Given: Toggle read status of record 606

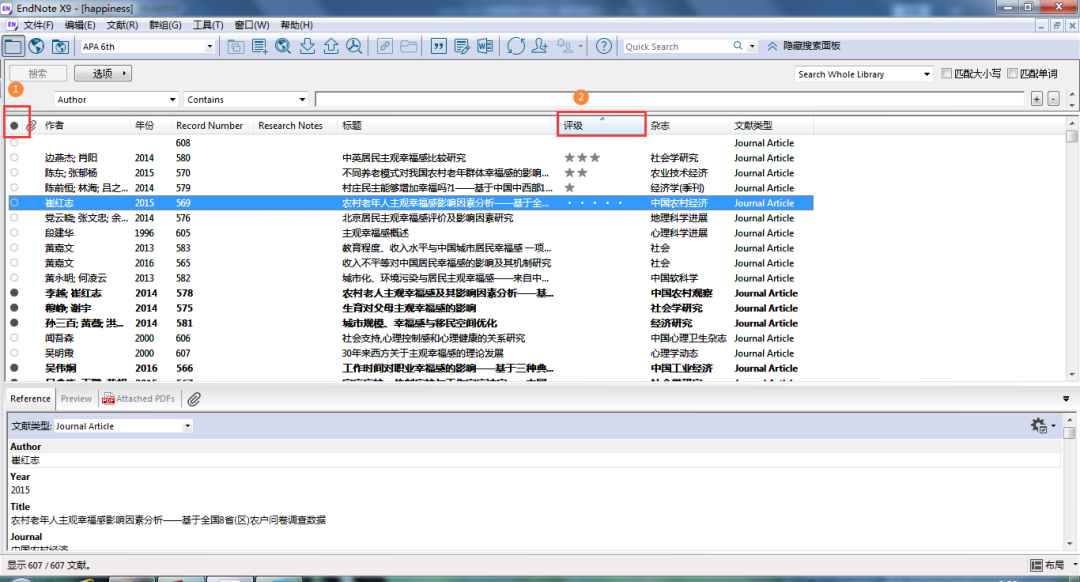Looking at the screenshot, I should [x=14, y=338].
